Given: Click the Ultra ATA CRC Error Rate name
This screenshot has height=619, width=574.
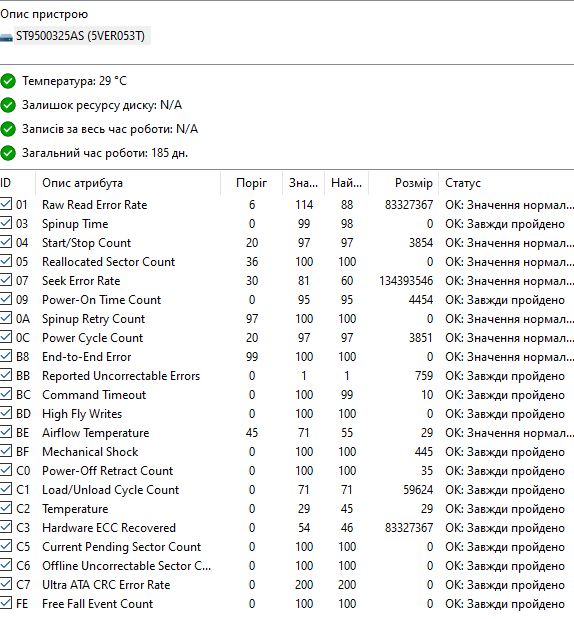Looking at the screenshot, I should click(106, 585).
